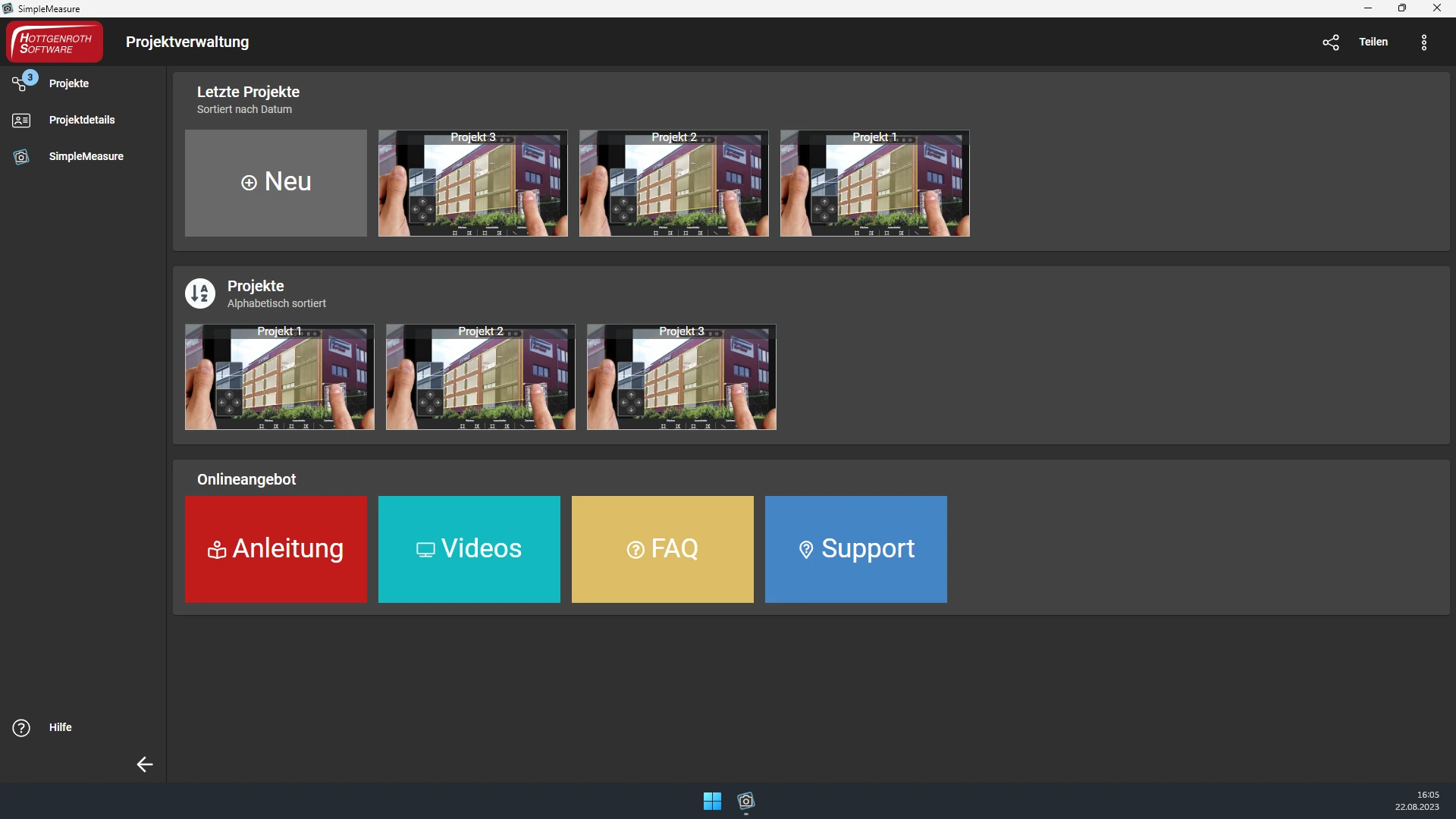Click the share icon next to Teilen
The width and height of the screenshot is (1456, 819).
click(x=1331, y=42)
